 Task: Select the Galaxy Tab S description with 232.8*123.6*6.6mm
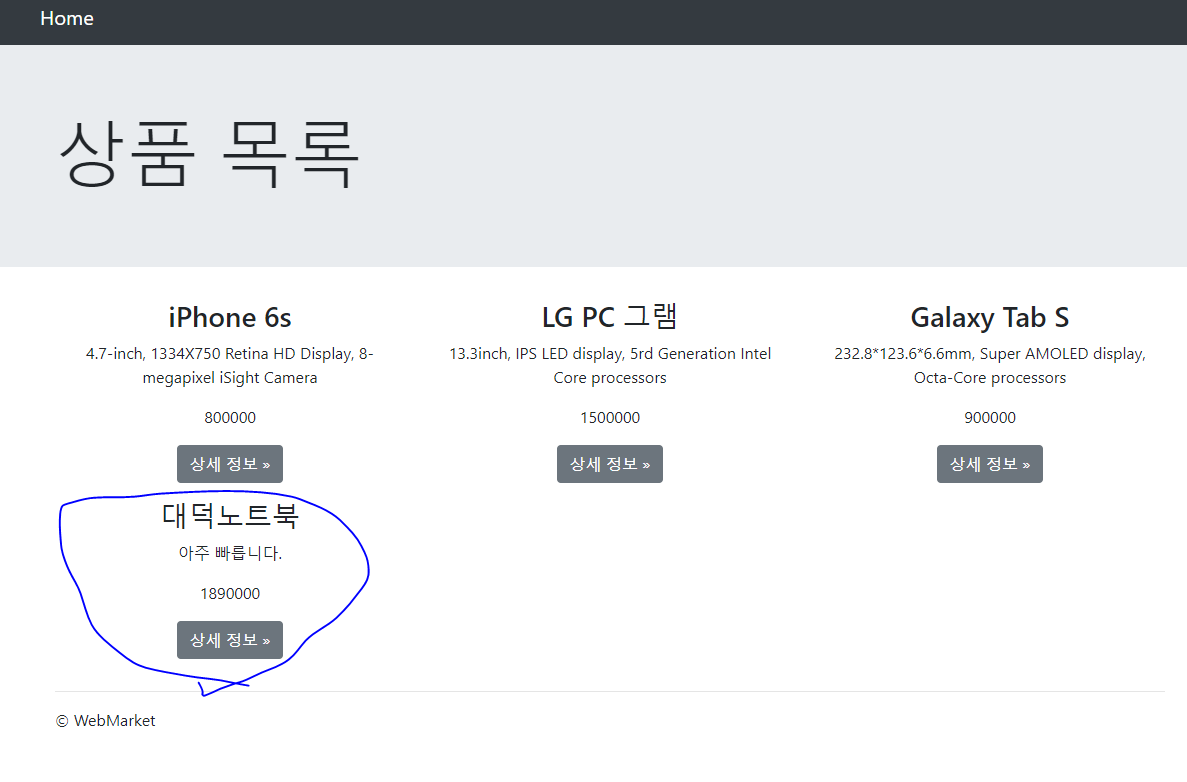point(990,366)
